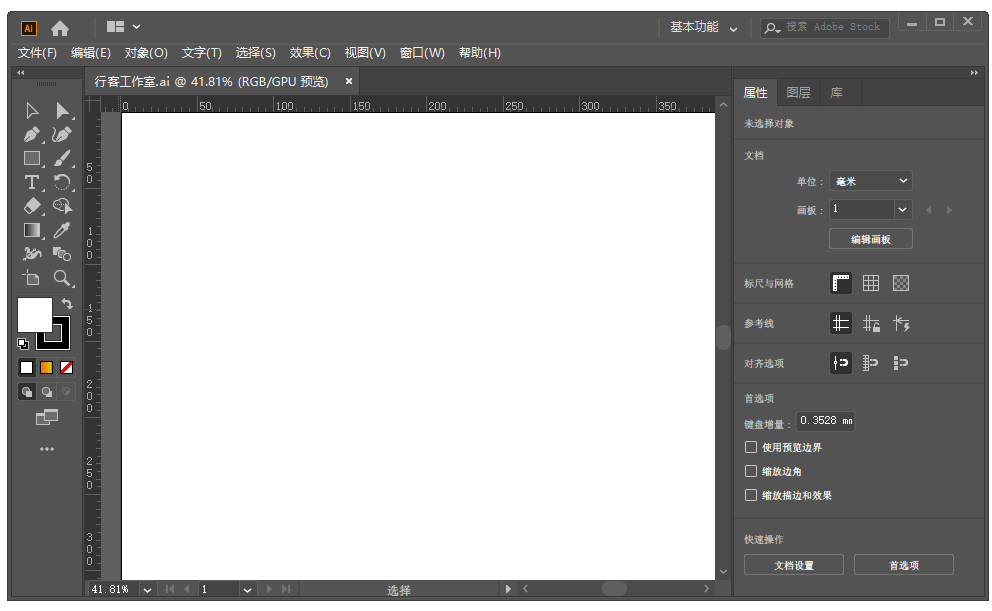Select the Eraser tool

[32, 206]
